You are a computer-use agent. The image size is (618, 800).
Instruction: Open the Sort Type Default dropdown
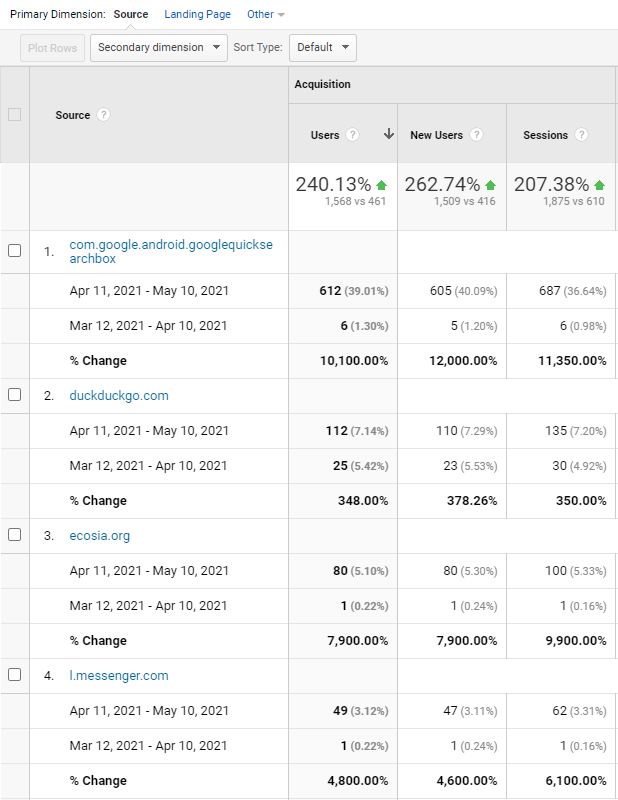tap(322, 47)
